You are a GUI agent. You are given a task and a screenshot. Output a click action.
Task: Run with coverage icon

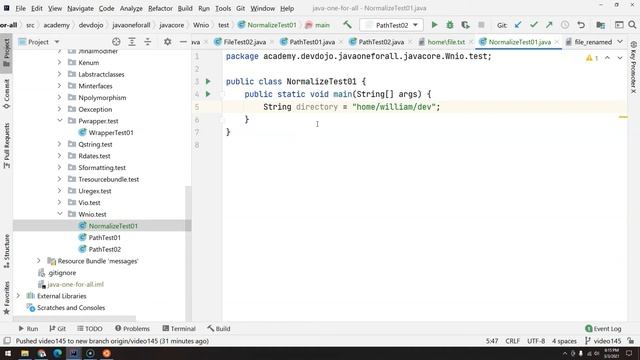[465, 25]
